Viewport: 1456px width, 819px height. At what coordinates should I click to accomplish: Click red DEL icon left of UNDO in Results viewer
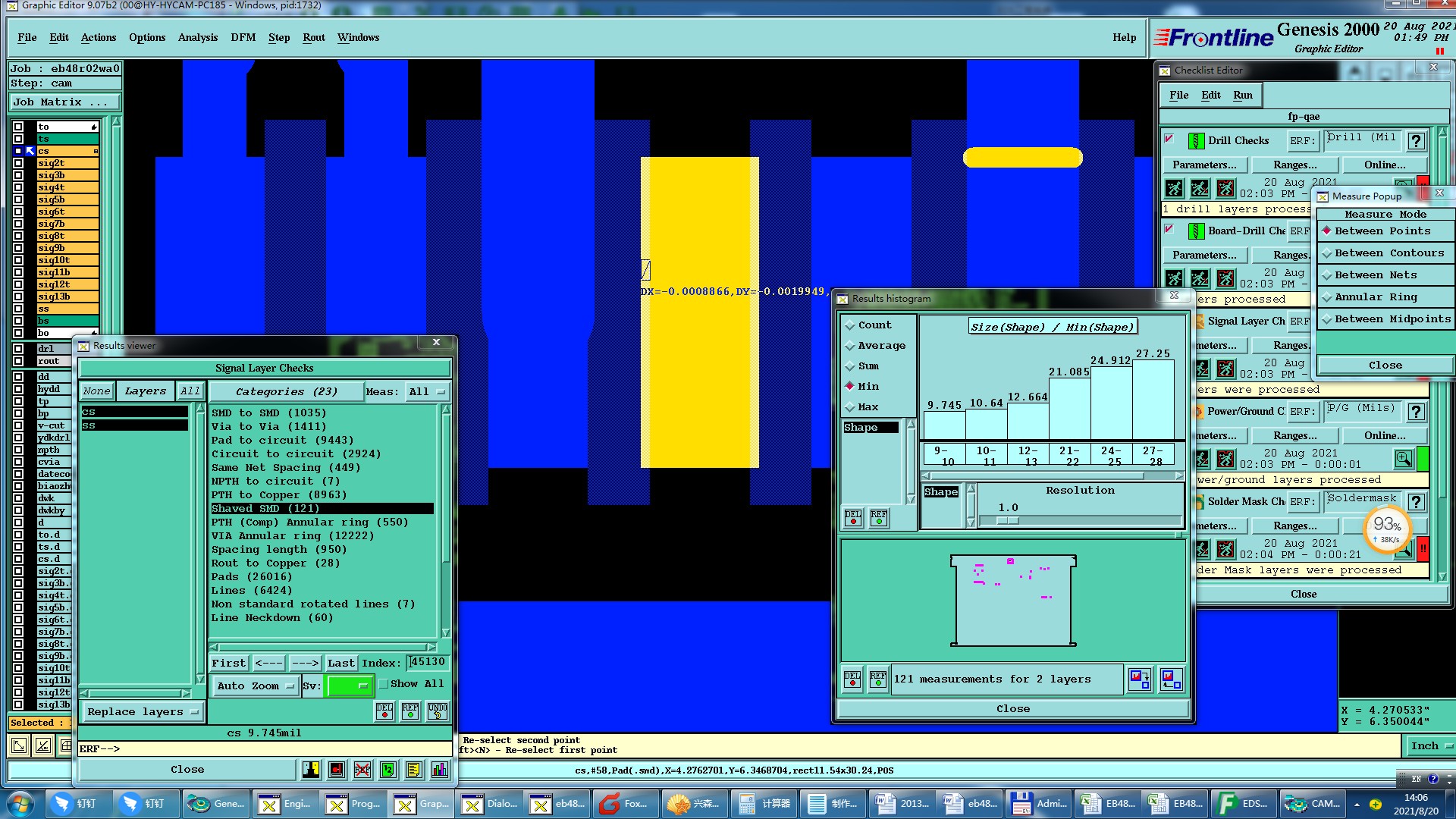[x=385, y=711]
